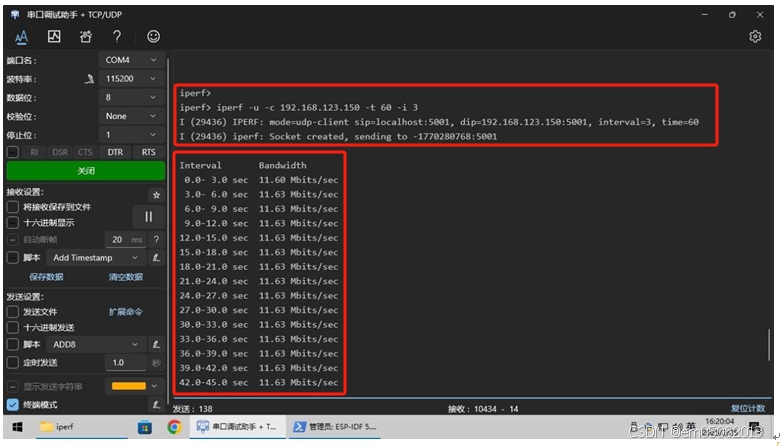Enable the timed send checkbox
Viewport: 780px width, 446px height.
click(13, 362)
